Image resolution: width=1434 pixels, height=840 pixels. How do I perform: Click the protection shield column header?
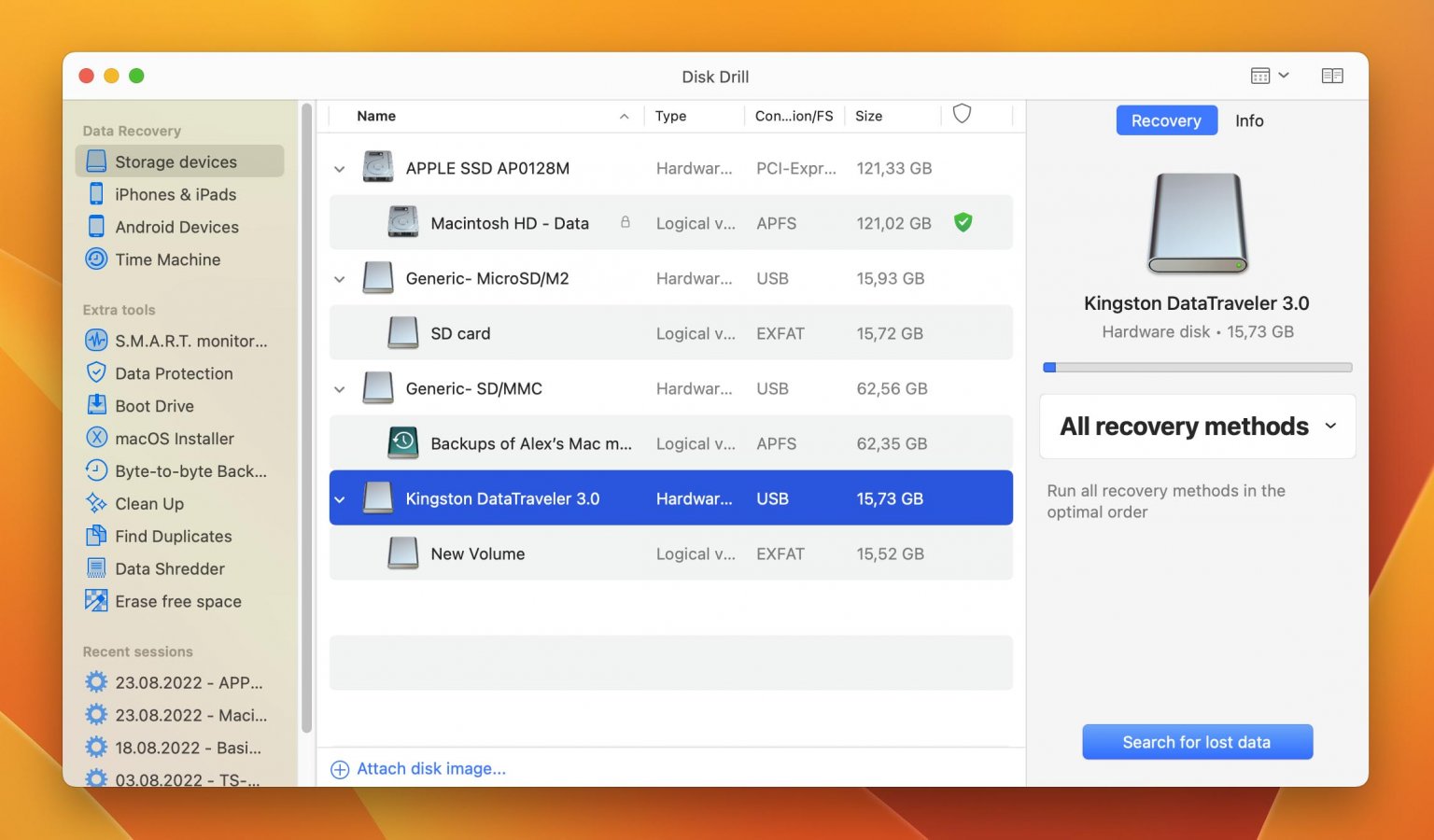point(962,114)
